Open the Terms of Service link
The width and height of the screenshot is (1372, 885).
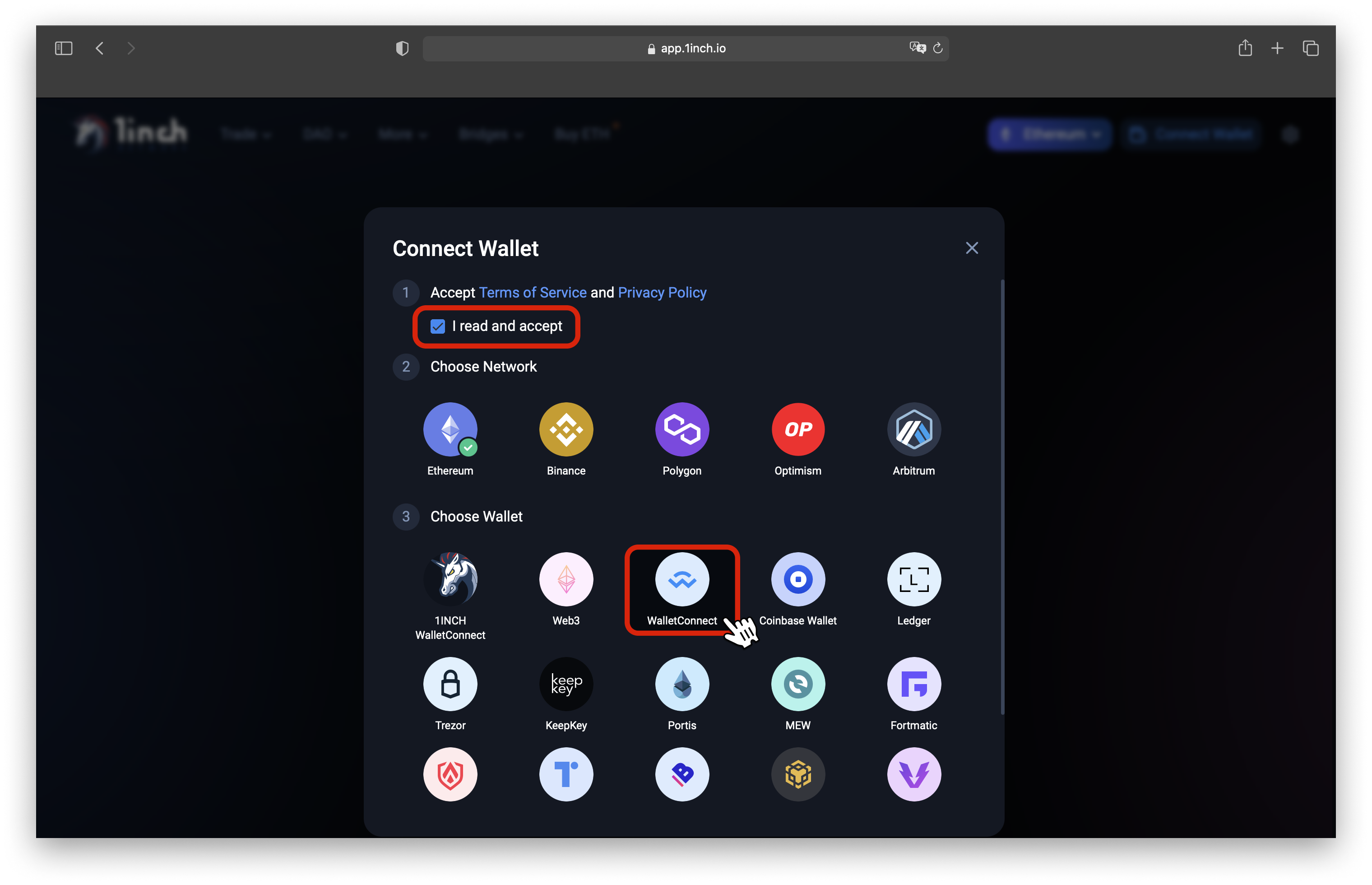click(533, 293)
